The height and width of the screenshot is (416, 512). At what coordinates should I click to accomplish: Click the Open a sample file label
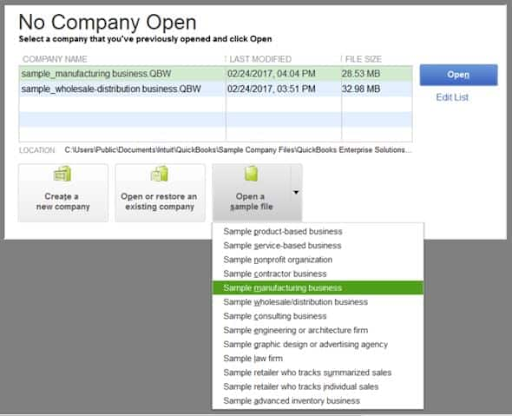click(x=251, y=201)
